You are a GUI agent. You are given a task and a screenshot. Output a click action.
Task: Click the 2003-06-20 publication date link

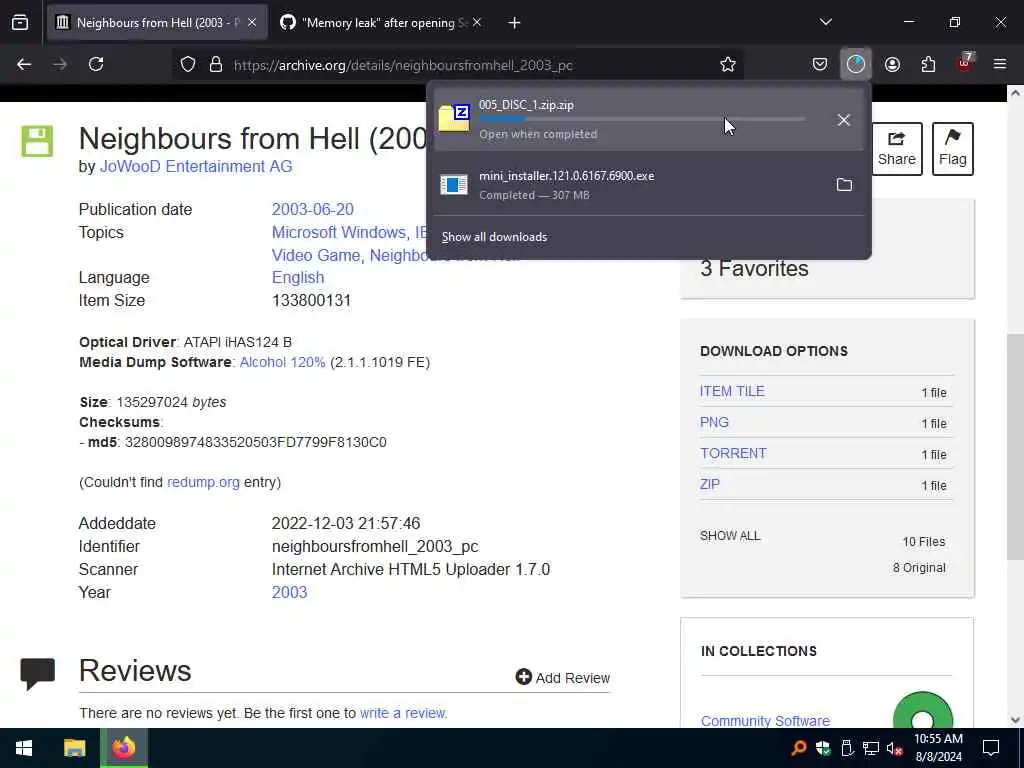313,210
